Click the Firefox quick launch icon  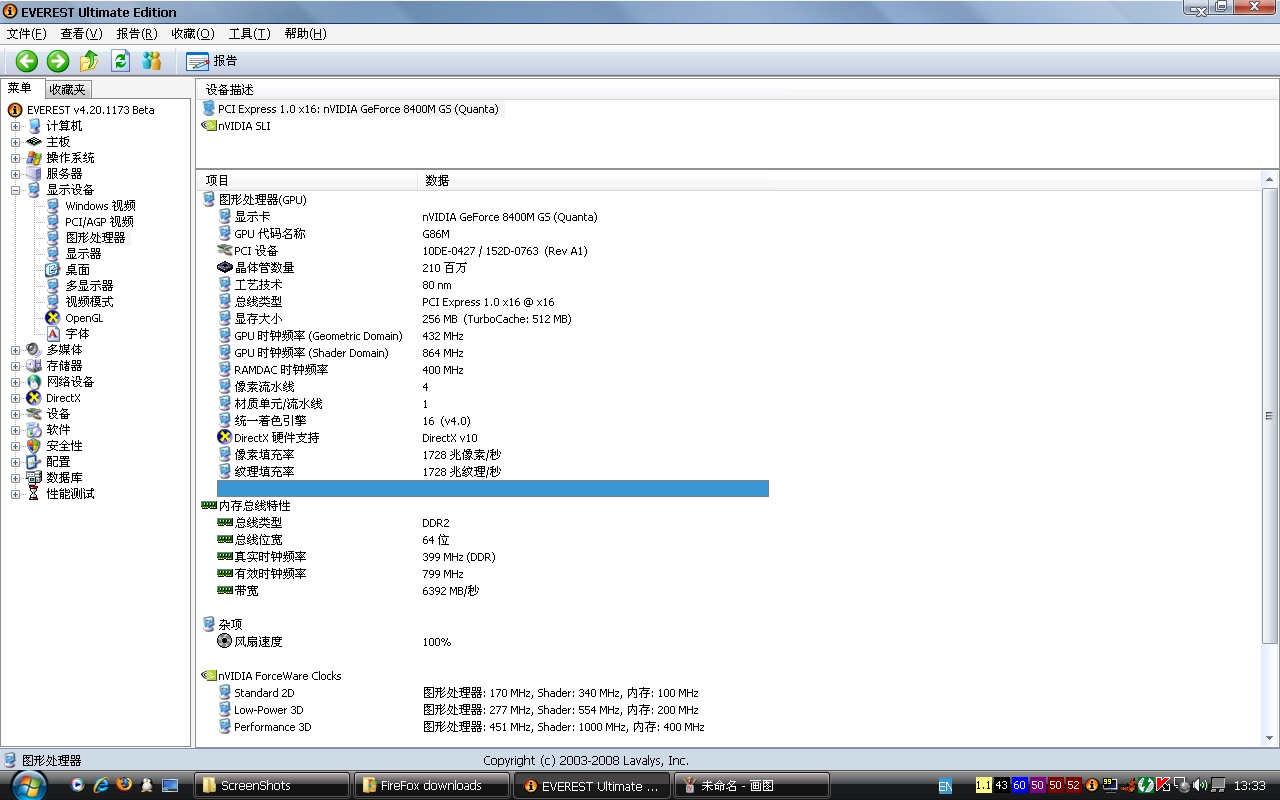tap(124, 785)
